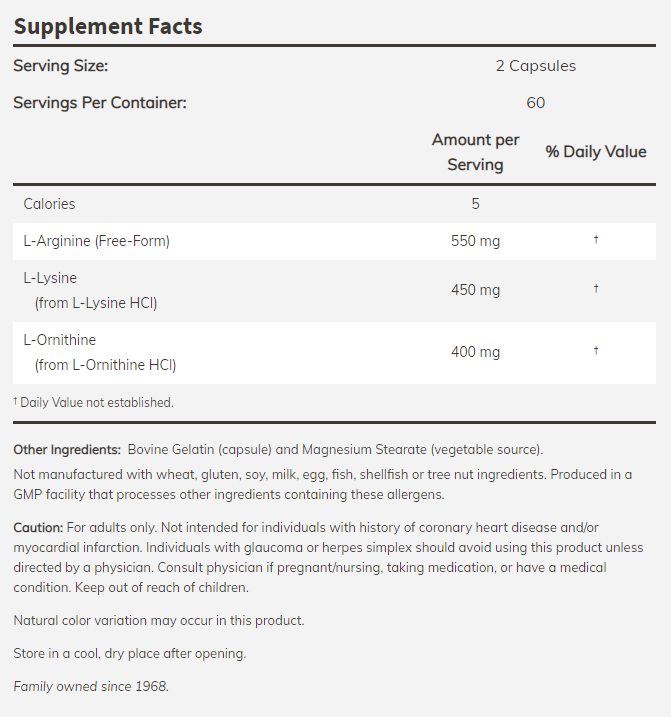Image resolution: width=671 pixels, height=717 pixels.
Task: Click the L-Arginine (Free-Form) ingredient name
Action: (97, 240)
